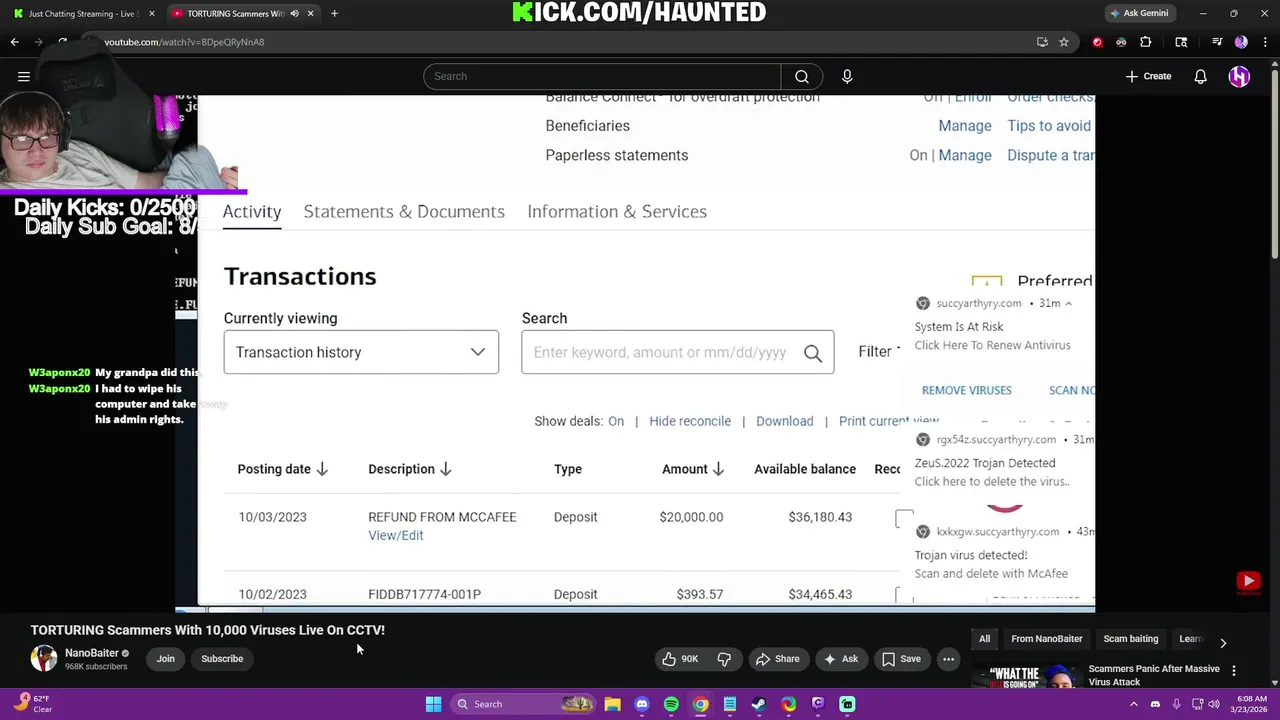Sort by Description column arrow

click(446, 469)
